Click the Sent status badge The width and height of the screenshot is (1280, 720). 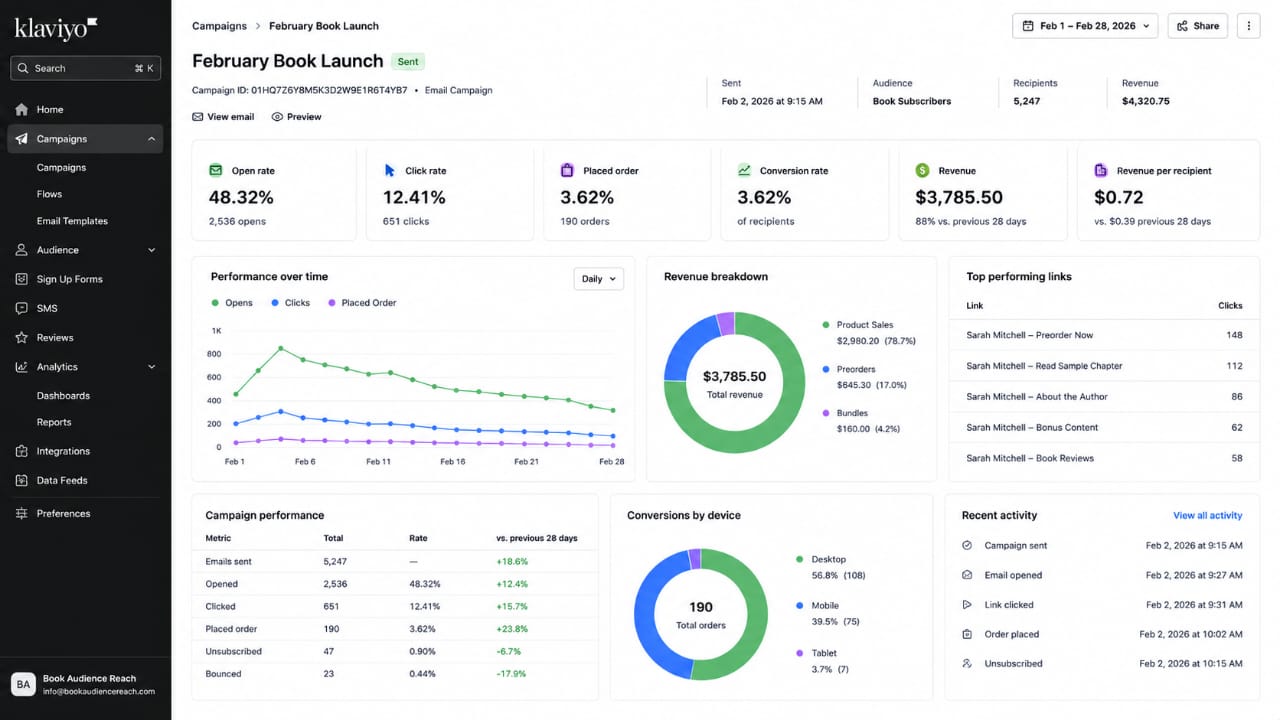coord(408,62)
